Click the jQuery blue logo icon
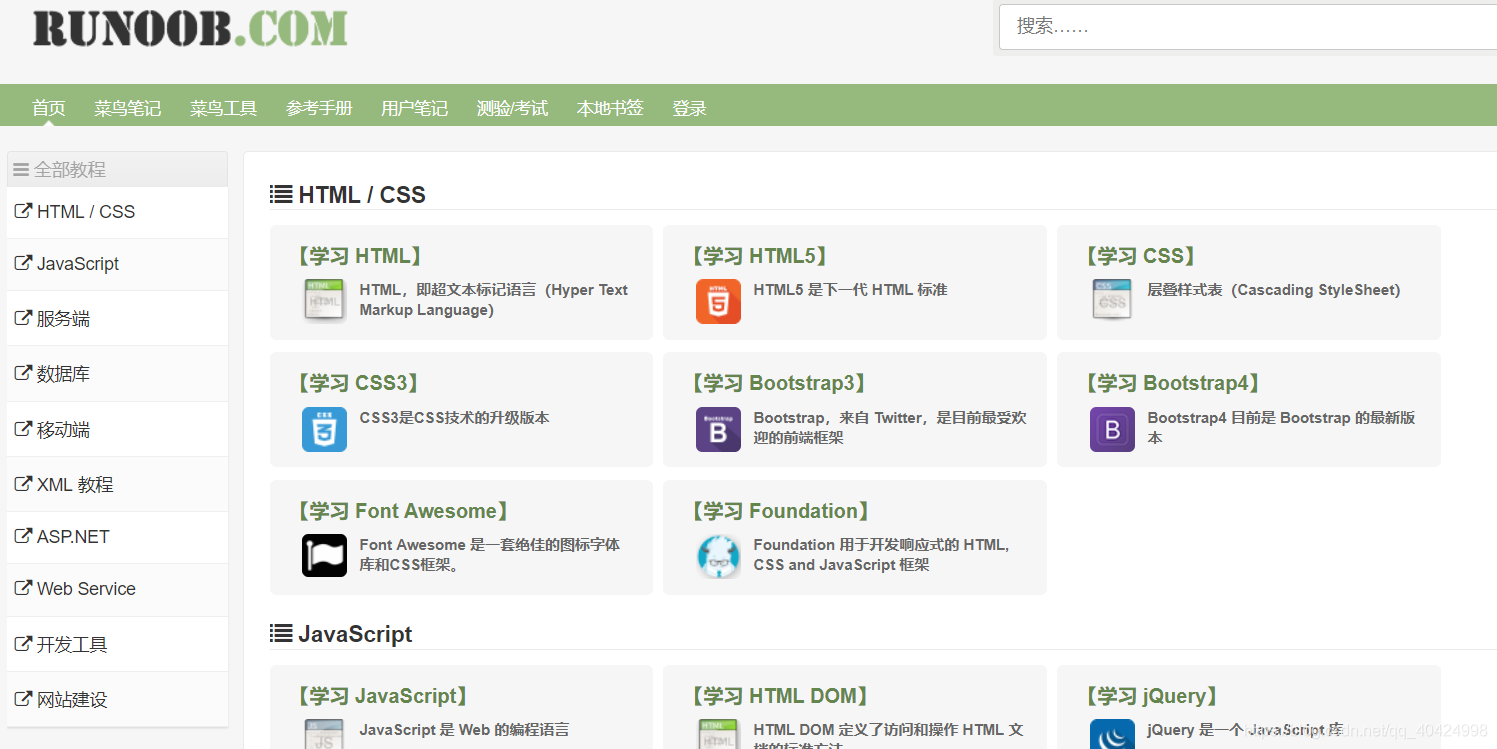Image resolution: width=1497 pixels, height=749 pixels. [x=1112, y=734]
